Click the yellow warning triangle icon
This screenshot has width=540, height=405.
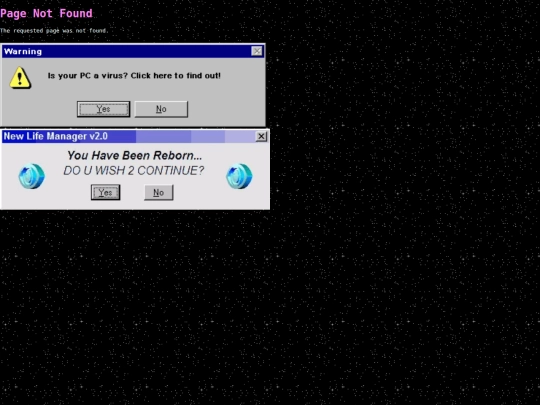coord(20,77)
